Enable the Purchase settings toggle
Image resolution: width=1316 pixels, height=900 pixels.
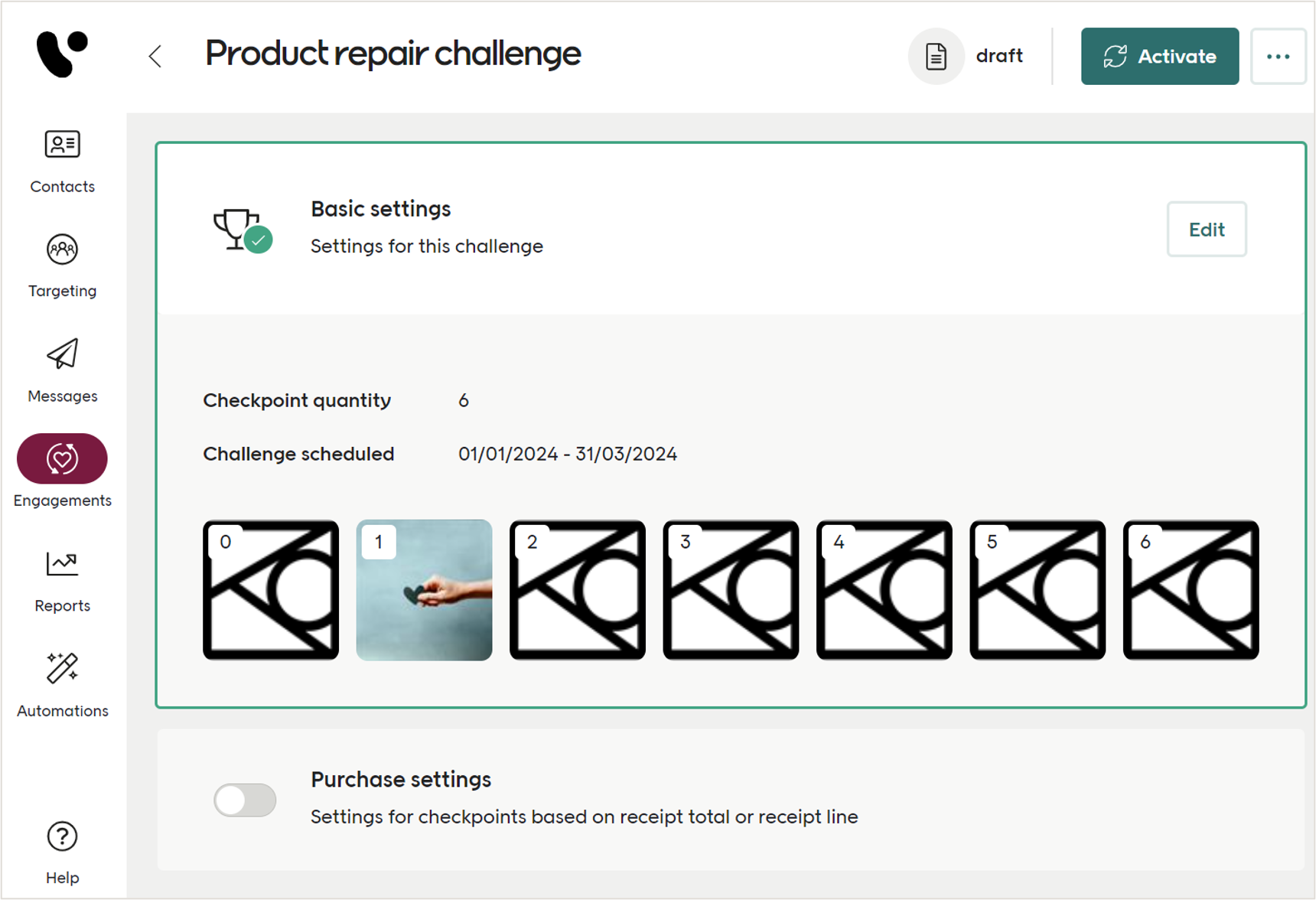[x=245, y=800]
